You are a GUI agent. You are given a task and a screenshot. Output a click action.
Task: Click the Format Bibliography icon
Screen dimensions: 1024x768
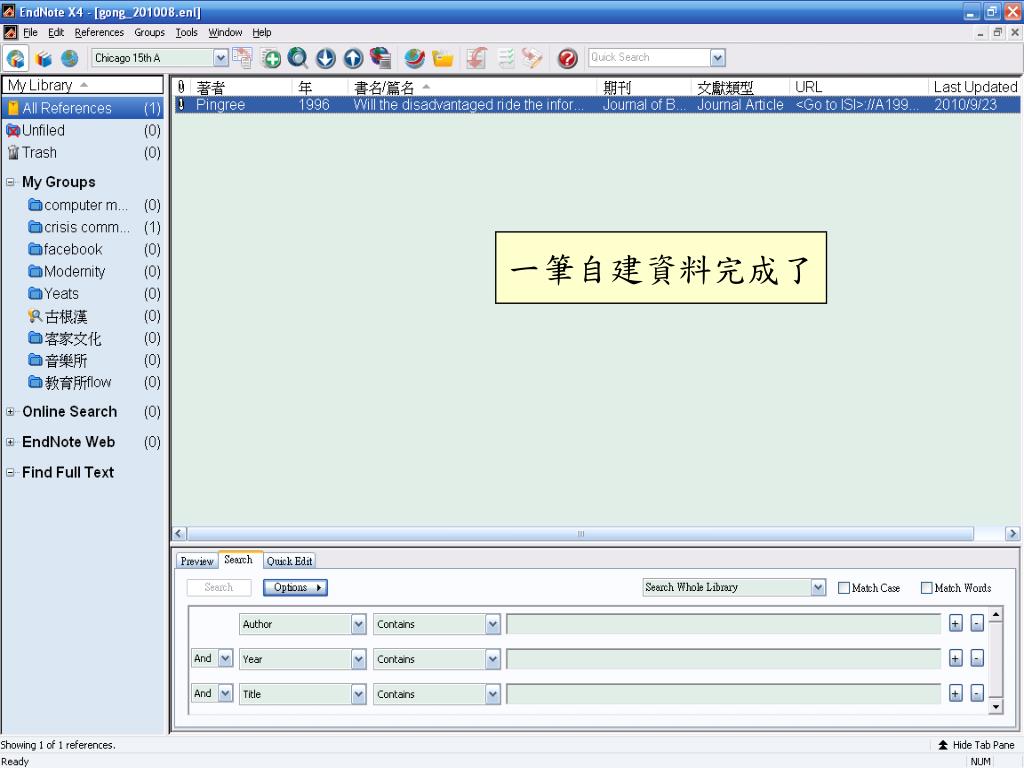coord(505,58)
